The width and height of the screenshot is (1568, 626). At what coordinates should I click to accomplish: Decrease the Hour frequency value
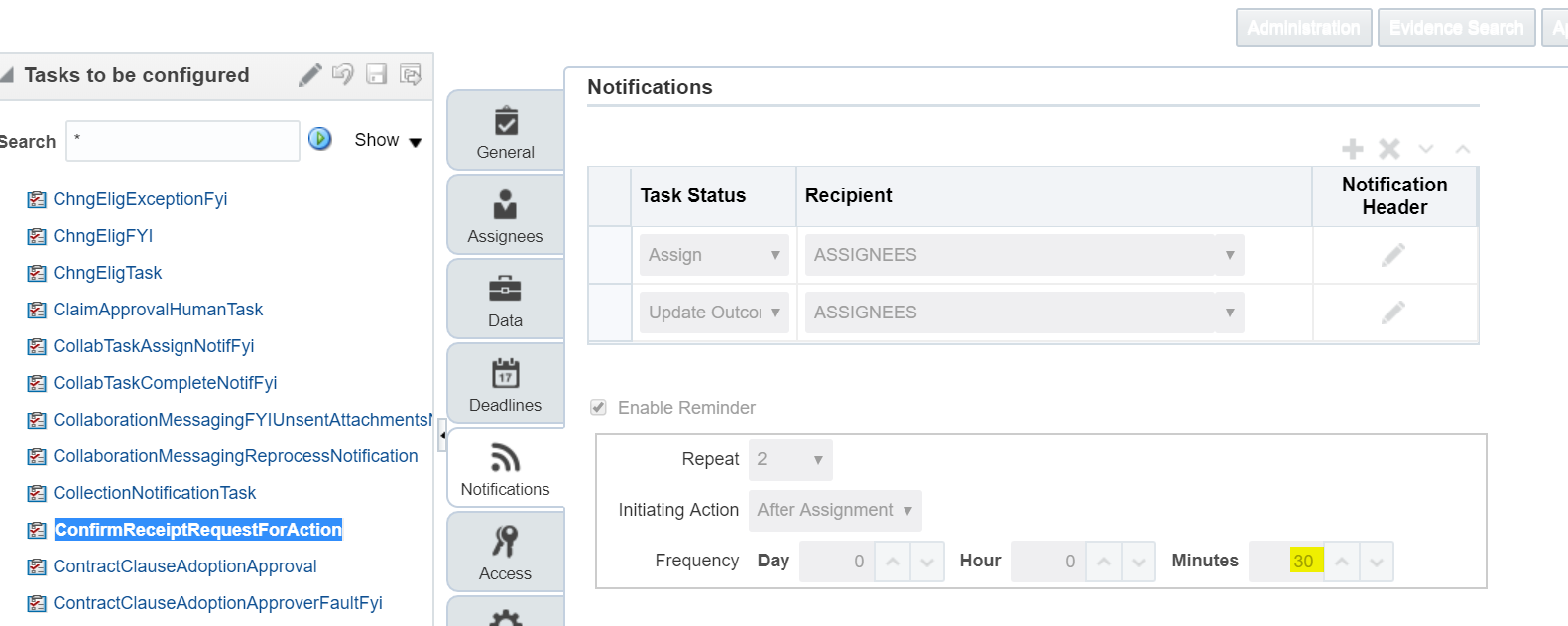1139,562
